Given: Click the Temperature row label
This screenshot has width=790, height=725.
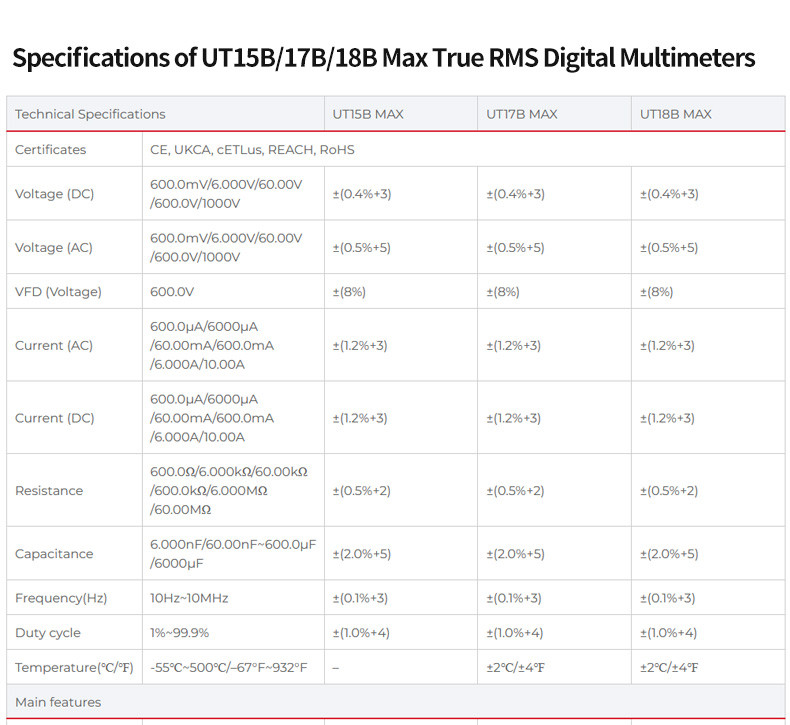Looking at the screenshot, I should click(x=74, y=668).
